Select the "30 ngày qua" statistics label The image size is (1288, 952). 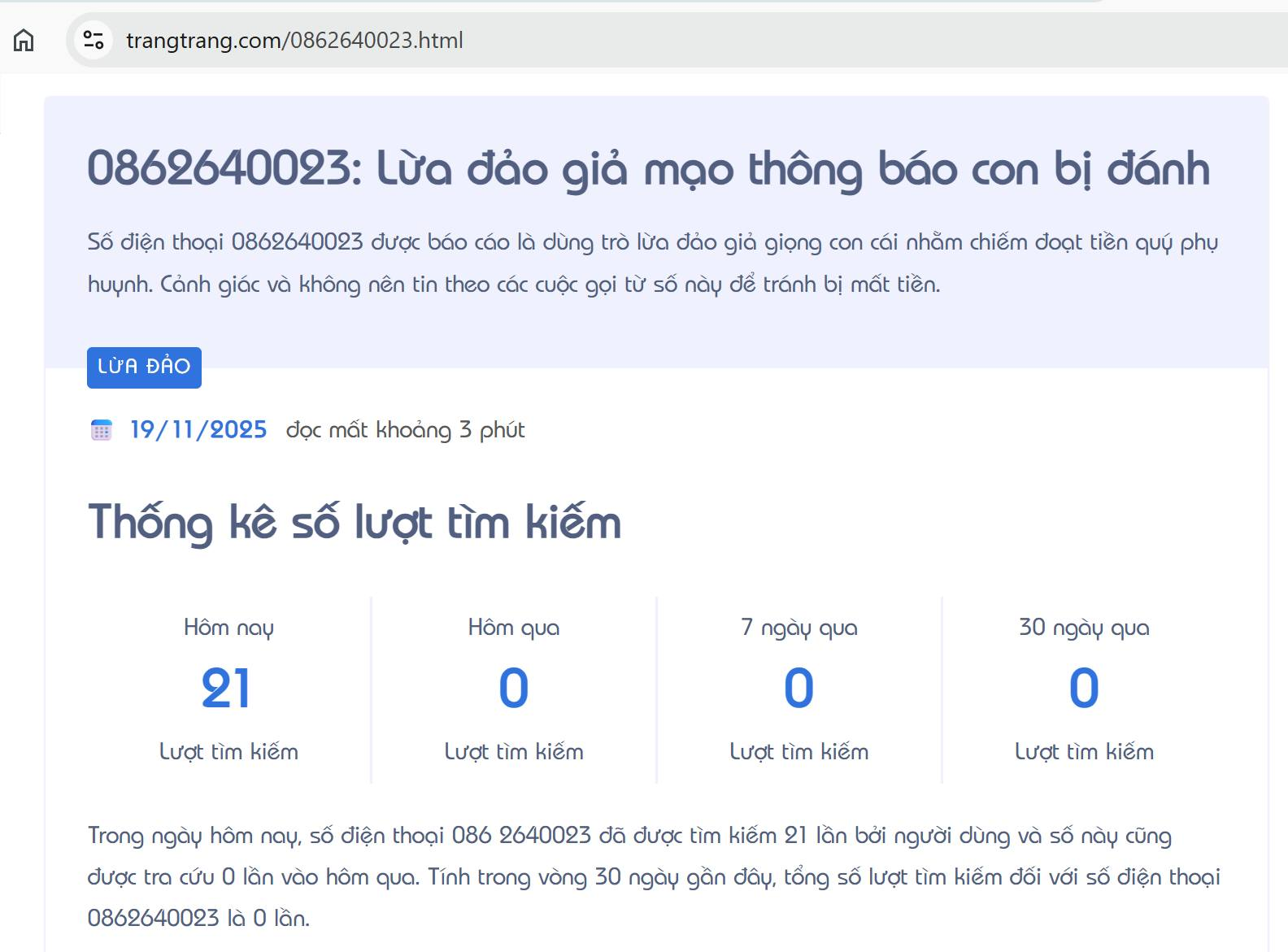(x=1084, y=628)
